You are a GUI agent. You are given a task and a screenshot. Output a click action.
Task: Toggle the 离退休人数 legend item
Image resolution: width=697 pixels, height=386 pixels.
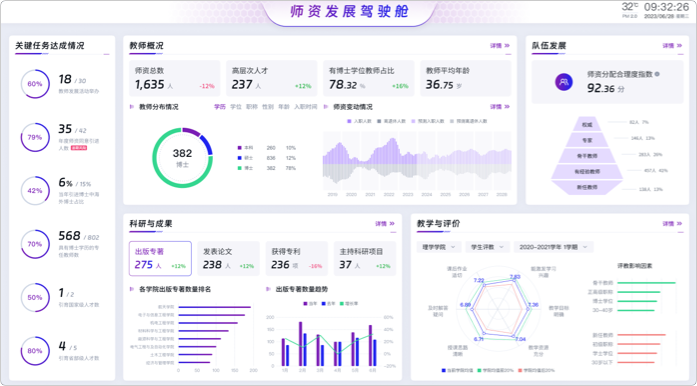pos(392,121)
